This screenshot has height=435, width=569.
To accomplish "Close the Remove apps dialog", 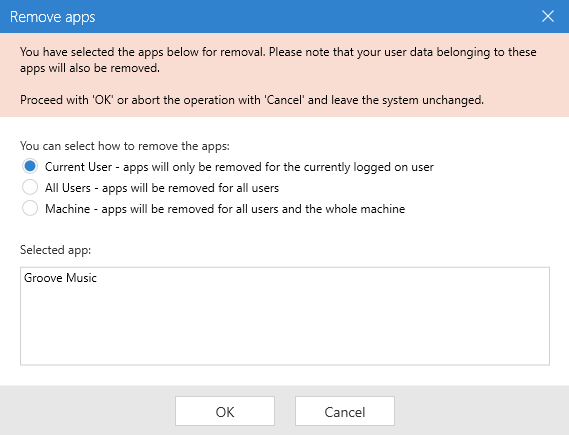I will pyautogui.click(x=548, y=16).
